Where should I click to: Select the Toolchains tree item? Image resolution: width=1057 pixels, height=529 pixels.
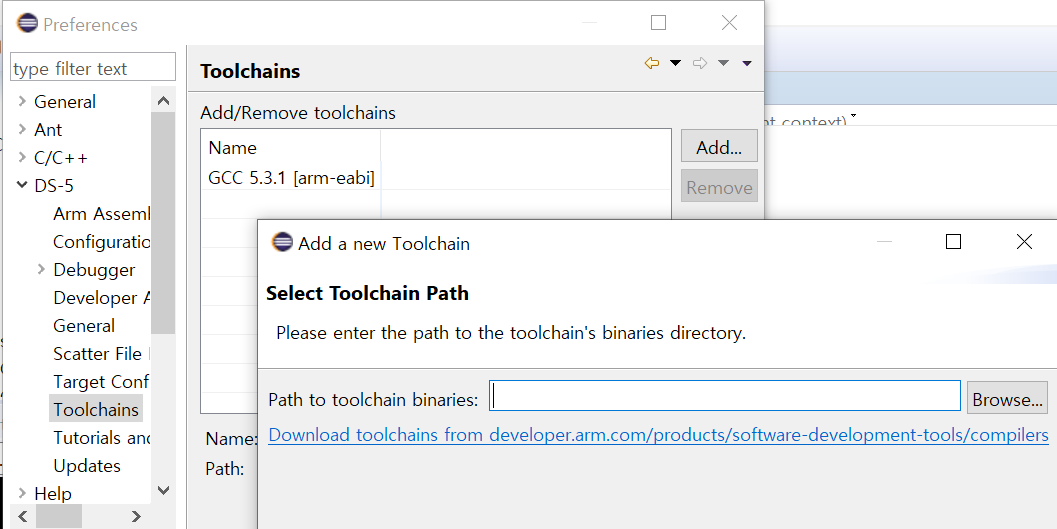(x=96, y=409)
